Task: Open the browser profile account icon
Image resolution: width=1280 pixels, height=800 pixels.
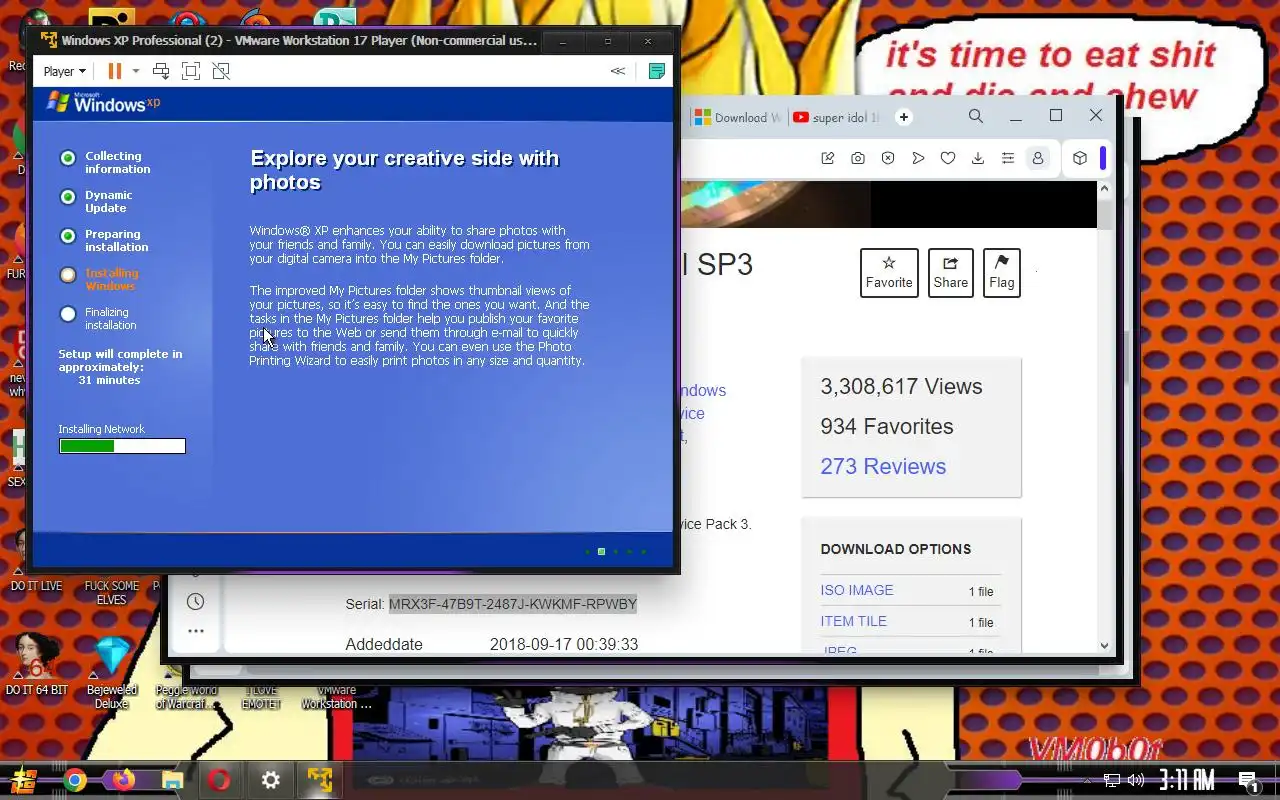Action: click(1038, 158)
